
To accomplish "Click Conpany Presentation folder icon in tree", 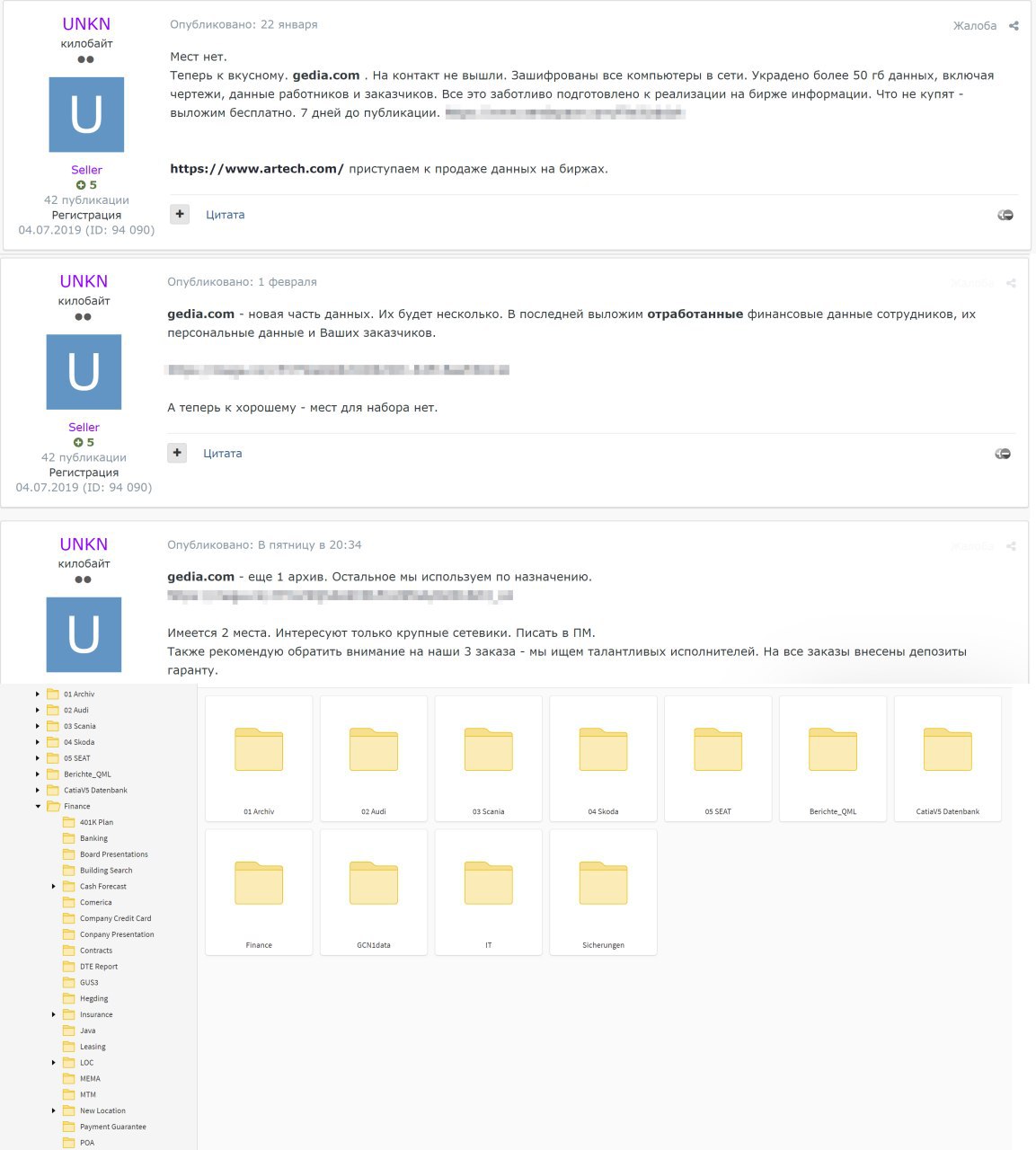I will 69,934.
